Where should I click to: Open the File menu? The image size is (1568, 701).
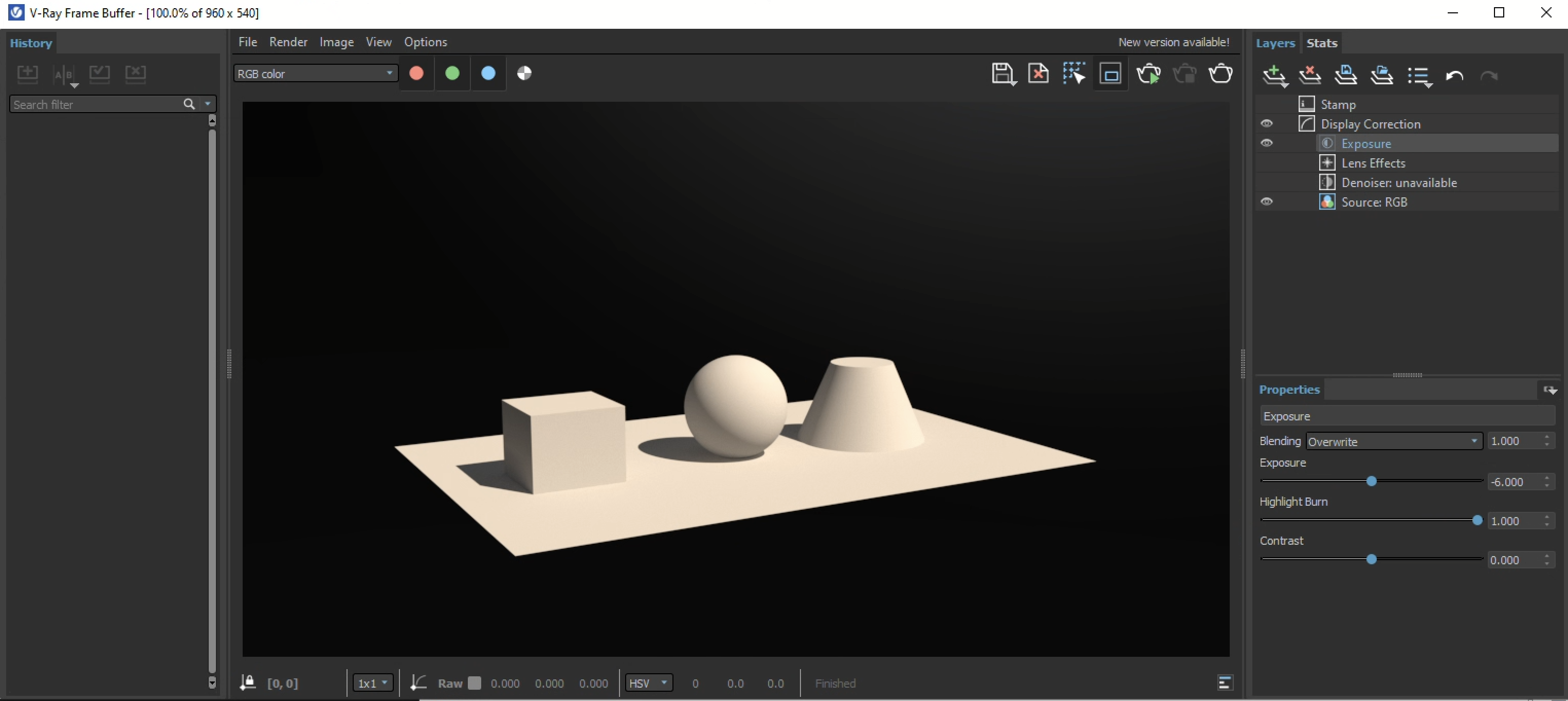(x=248, y=42)
